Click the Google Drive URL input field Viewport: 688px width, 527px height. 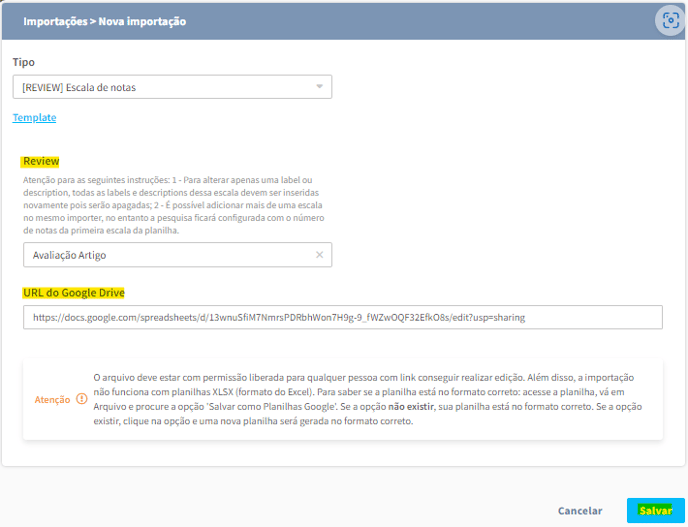click(x=343, y=317)
